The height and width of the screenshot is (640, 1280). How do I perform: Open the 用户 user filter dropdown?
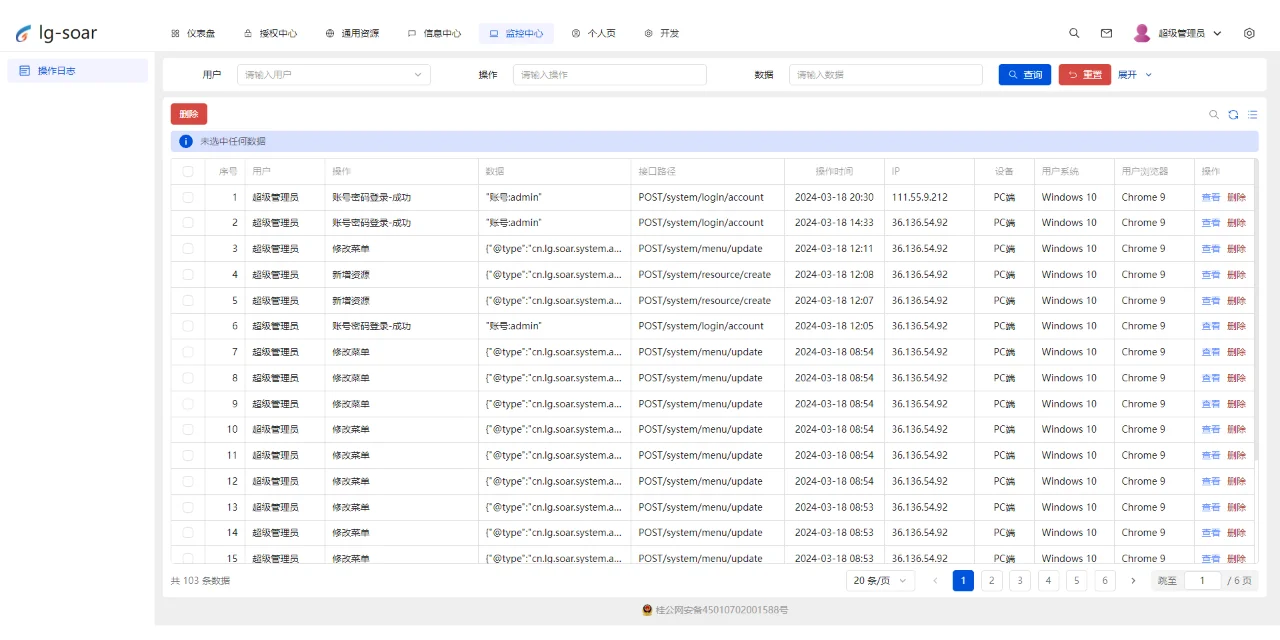coord(333,74)
